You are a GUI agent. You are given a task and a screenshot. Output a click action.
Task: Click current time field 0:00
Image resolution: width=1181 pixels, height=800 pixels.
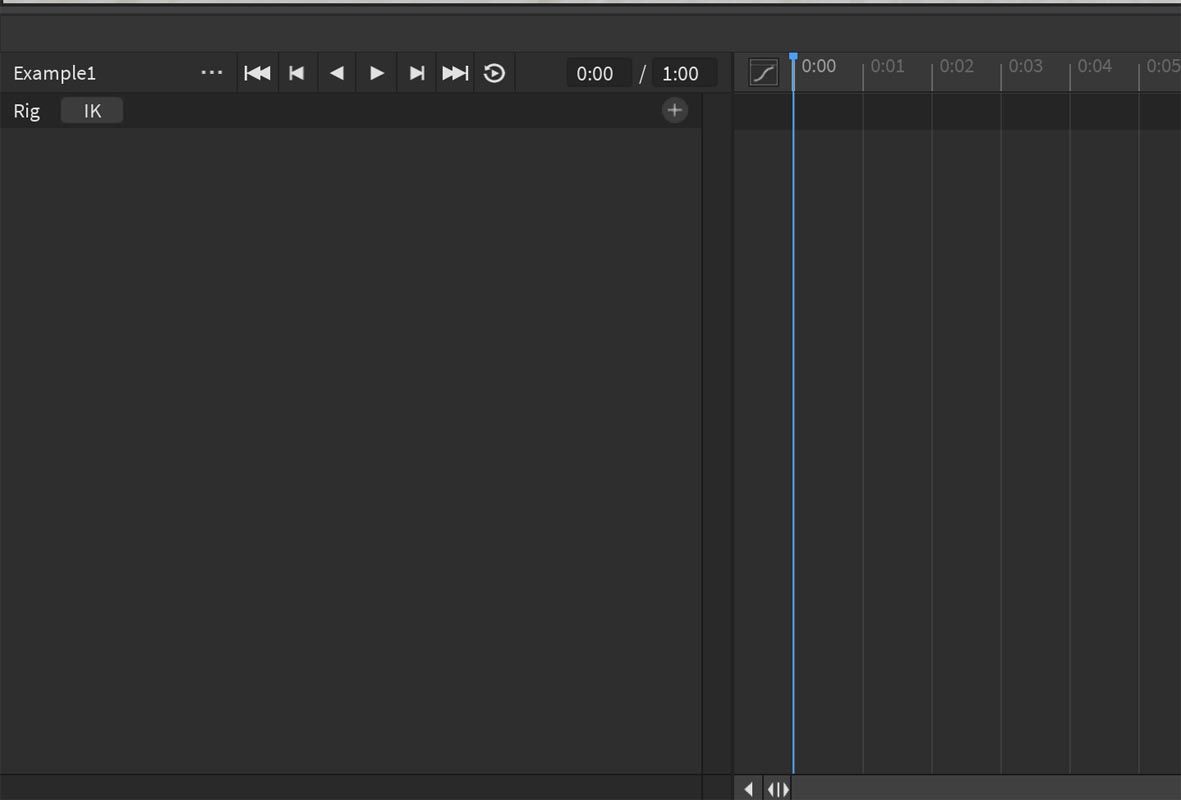click(x=598, y=73)
